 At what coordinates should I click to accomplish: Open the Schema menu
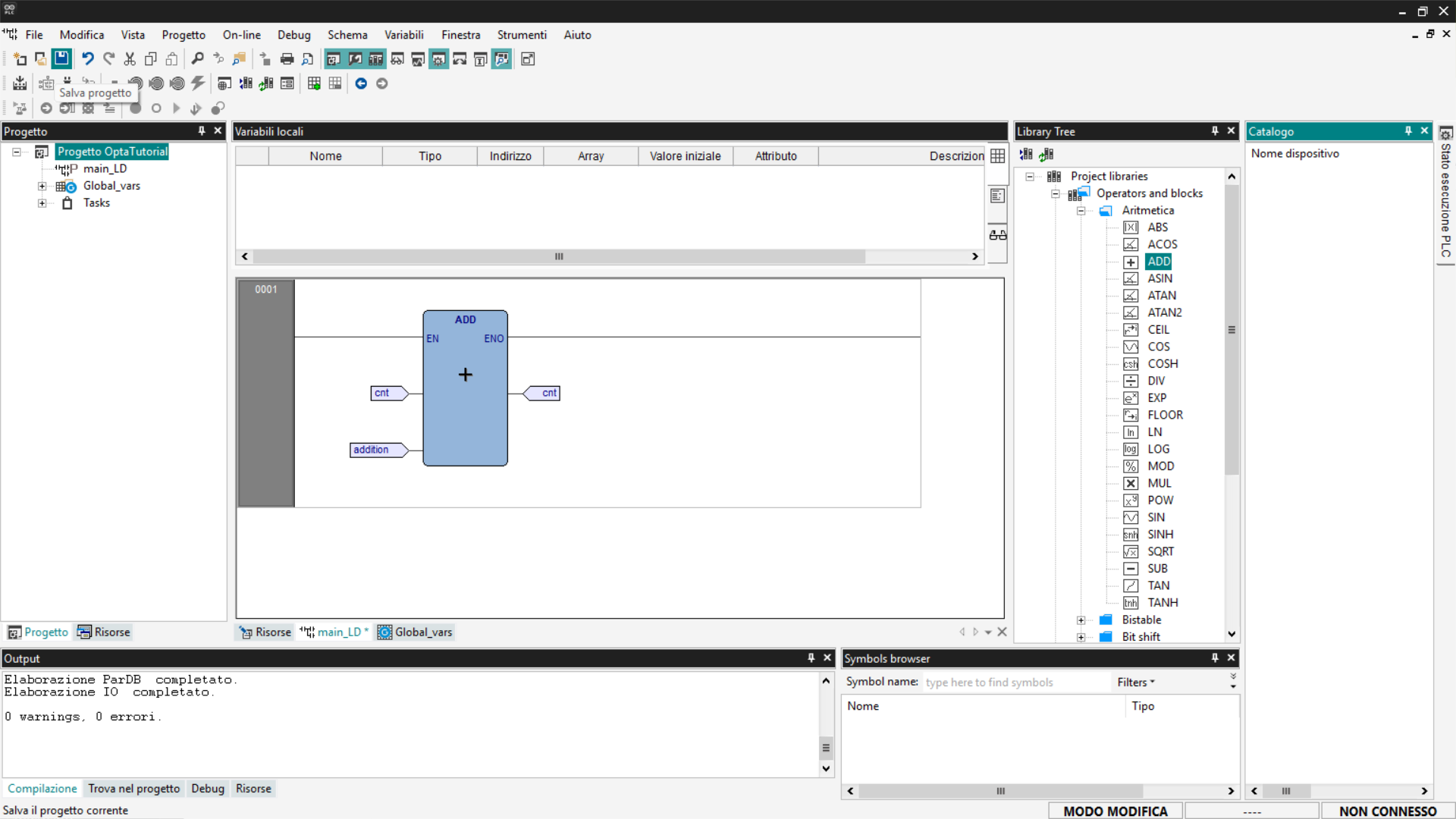(x=347, y=35)
